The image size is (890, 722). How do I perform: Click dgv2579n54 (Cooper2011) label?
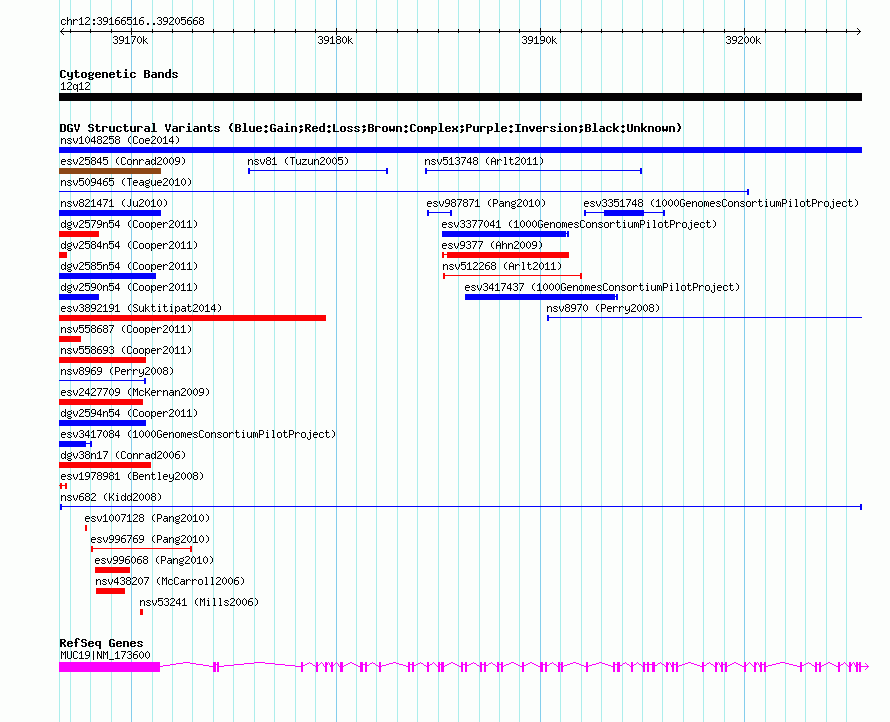(129, 224)
